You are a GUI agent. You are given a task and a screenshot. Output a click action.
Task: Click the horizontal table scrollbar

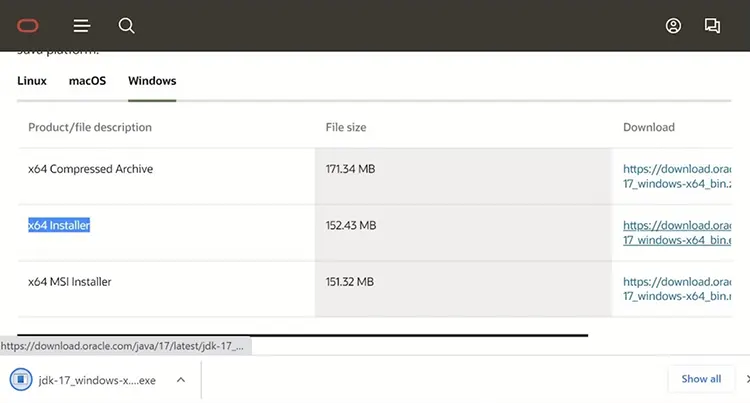pos(300,335)
